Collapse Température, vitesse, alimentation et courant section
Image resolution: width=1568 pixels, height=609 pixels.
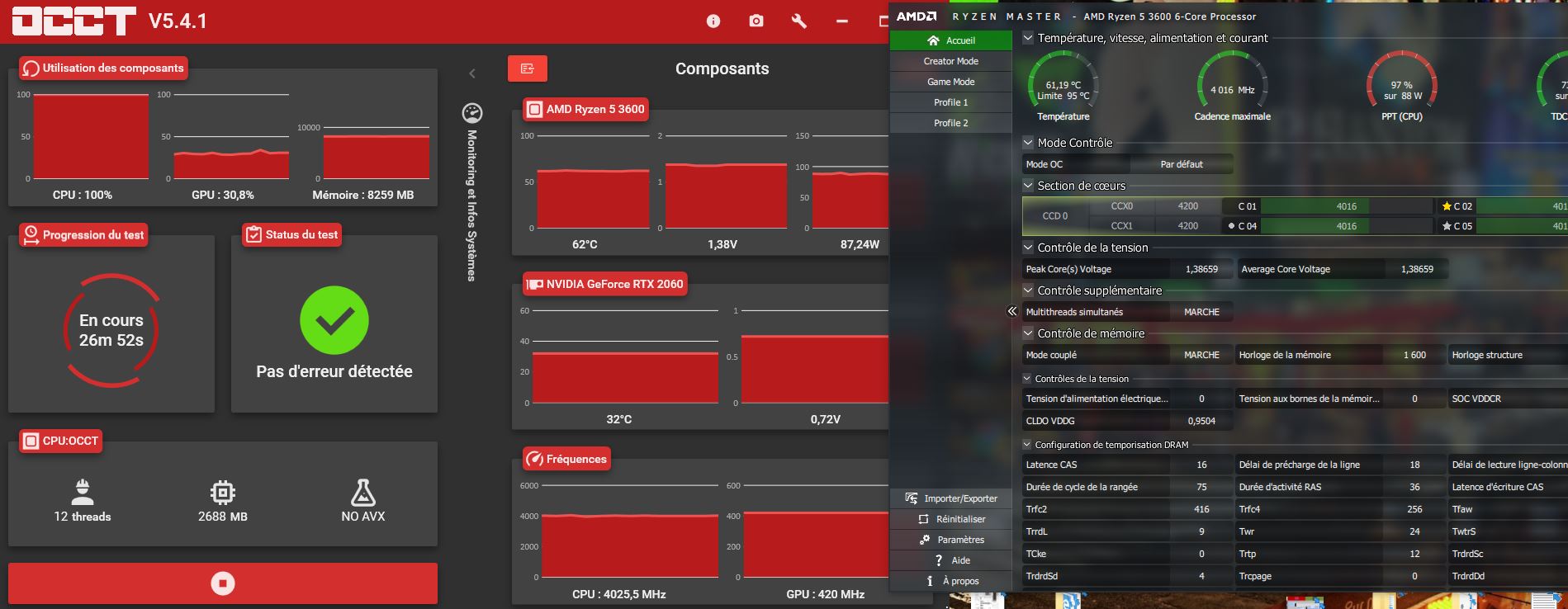(x=1028, y=38)
